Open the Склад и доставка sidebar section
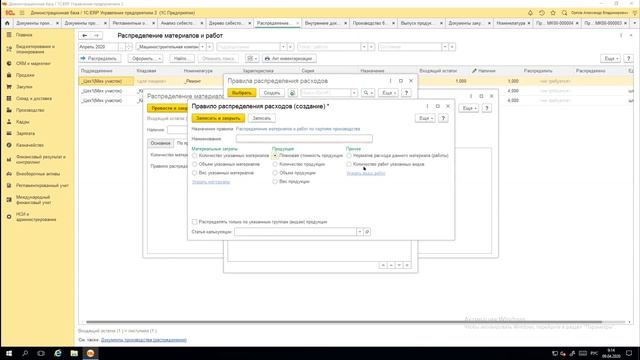The image size is (640, 360). pyautogui.click(x=33, y=98)
